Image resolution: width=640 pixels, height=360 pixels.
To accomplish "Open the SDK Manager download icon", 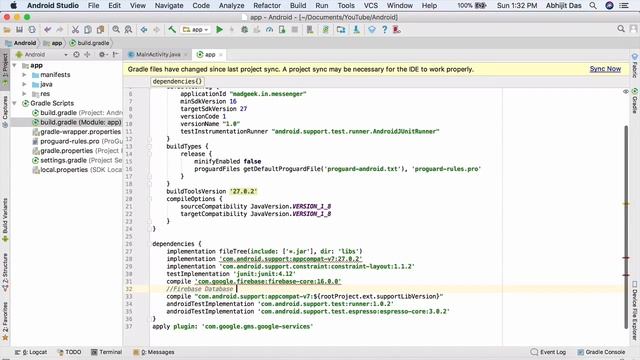I will tap(356, 29).
